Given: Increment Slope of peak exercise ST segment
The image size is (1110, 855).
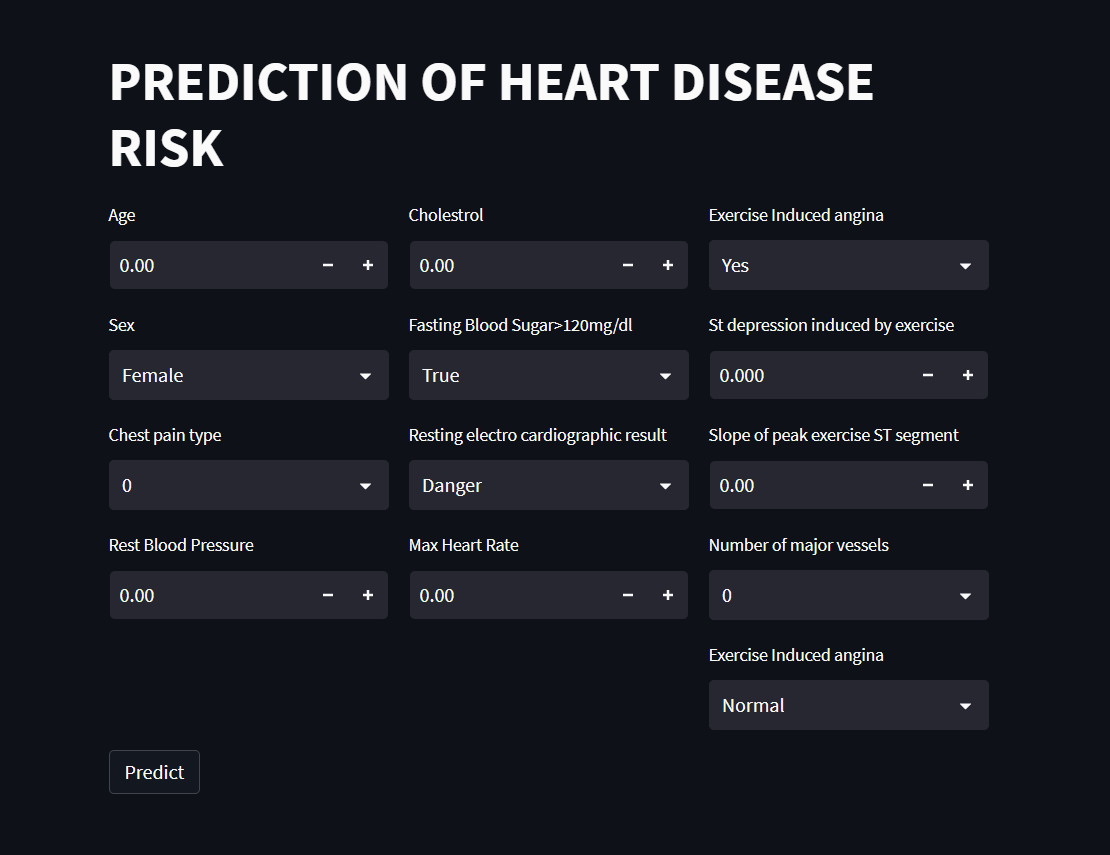Looking at the screenshot, I should pyautogui.click(x=967, y=485).
